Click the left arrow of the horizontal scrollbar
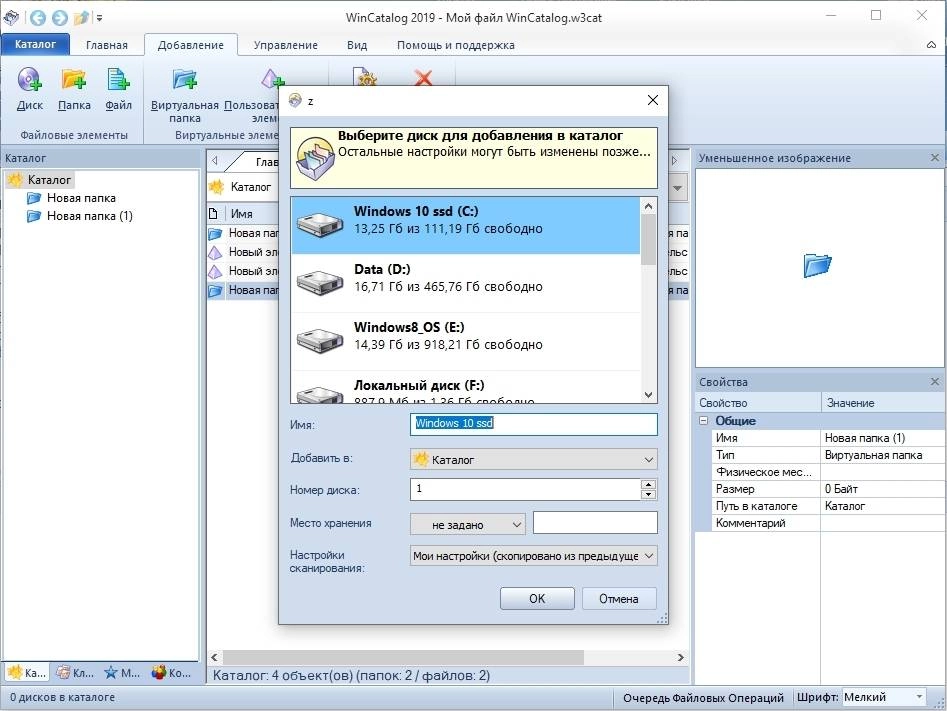 pos(214,657)
